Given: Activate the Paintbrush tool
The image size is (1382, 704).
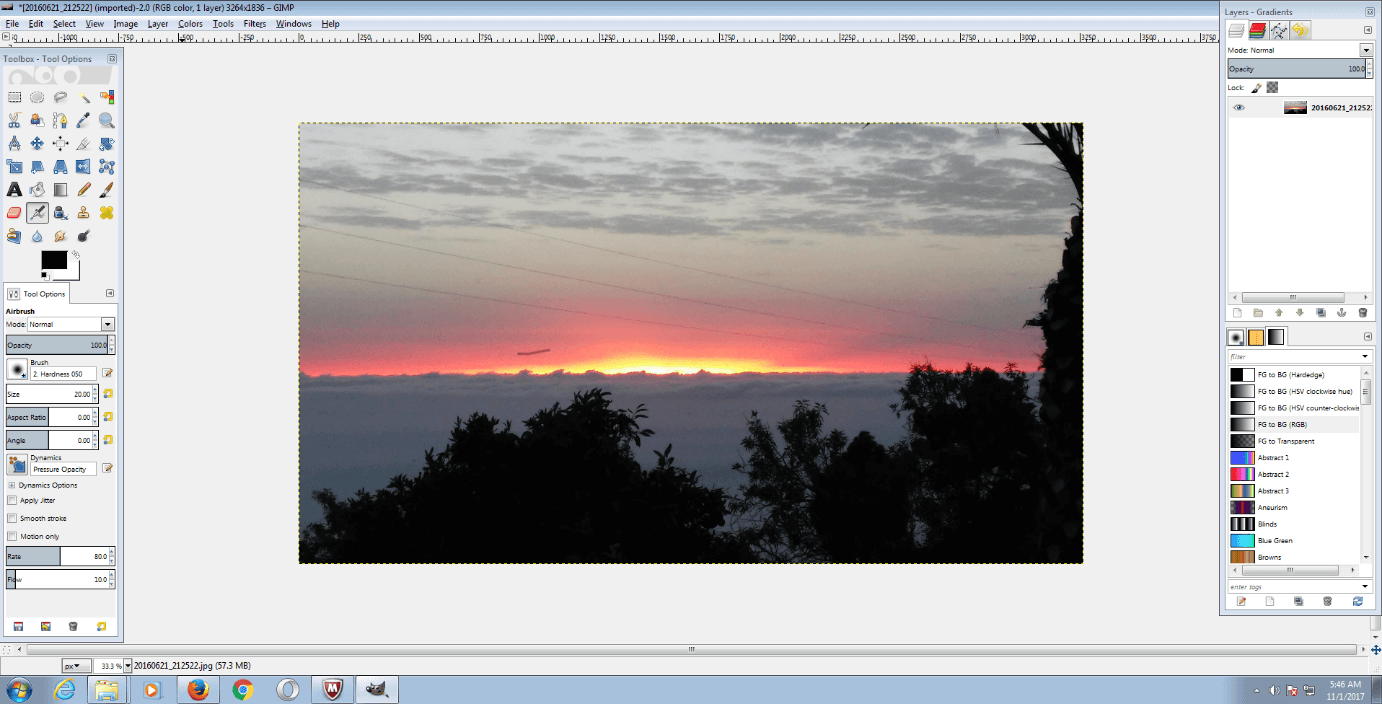Looking at the screenshot, I should click(x=107, y=189).
